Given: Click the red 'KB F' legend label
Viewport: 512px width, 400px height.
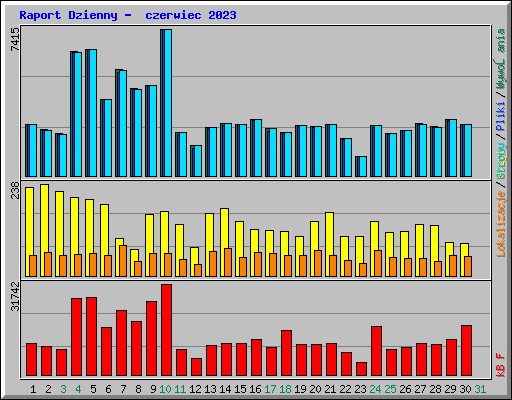Looking at the screenshot, I should 501,365.
